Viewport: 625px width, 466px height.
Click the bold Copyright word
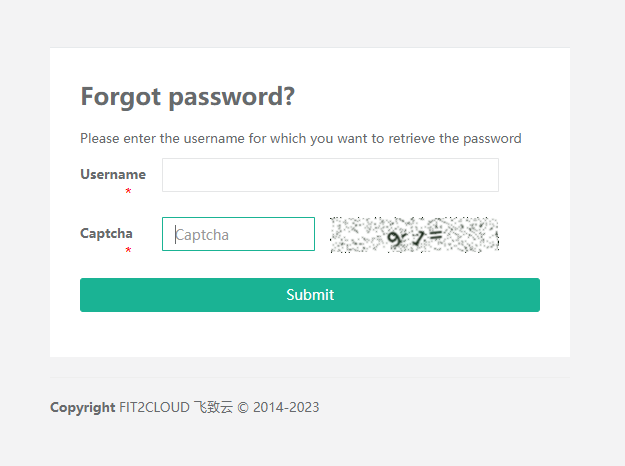click(82, 407)
